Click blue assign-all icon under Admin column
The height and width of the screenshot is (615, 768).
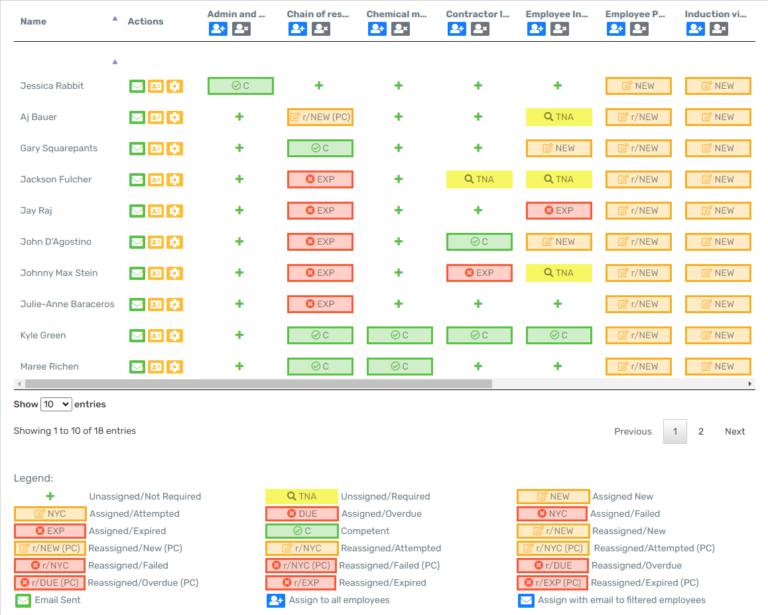point(218,29)
